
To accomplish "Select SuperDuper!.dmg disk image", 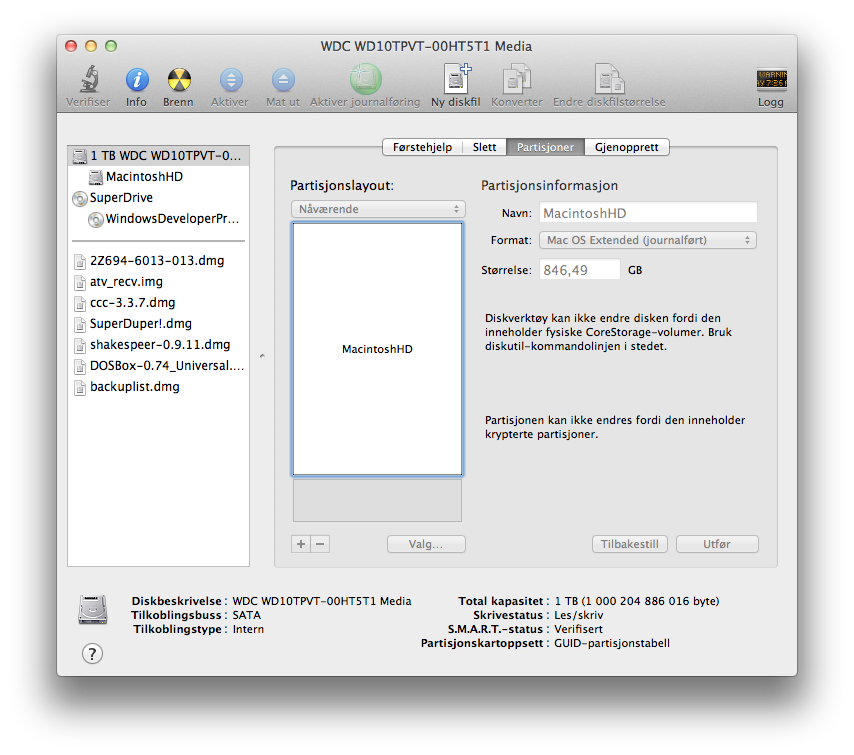I will pyautogui.click(x=158, y=324).
